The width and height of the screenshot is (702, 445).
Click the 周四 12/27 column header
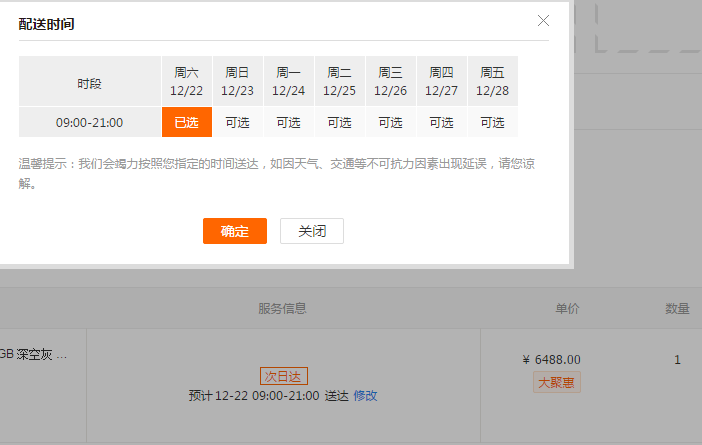[441, 81]
